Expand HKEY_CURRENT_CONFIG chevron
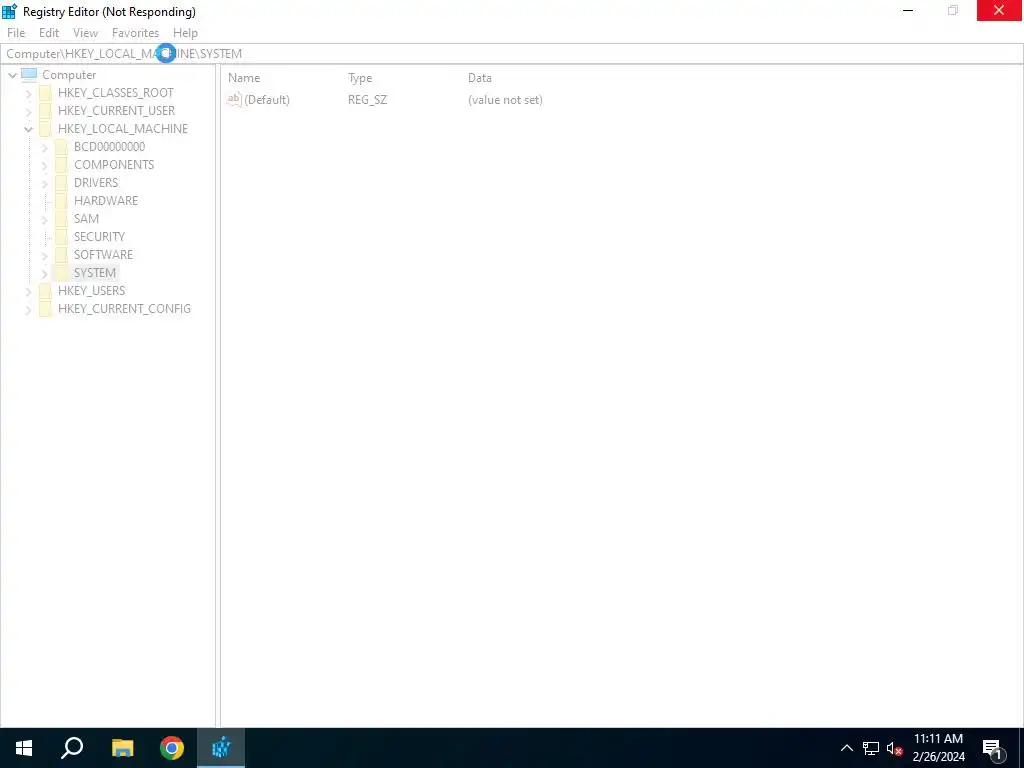Image resolution: width=1024 pixels, height=768 pixels. click(x=28, y=310)
